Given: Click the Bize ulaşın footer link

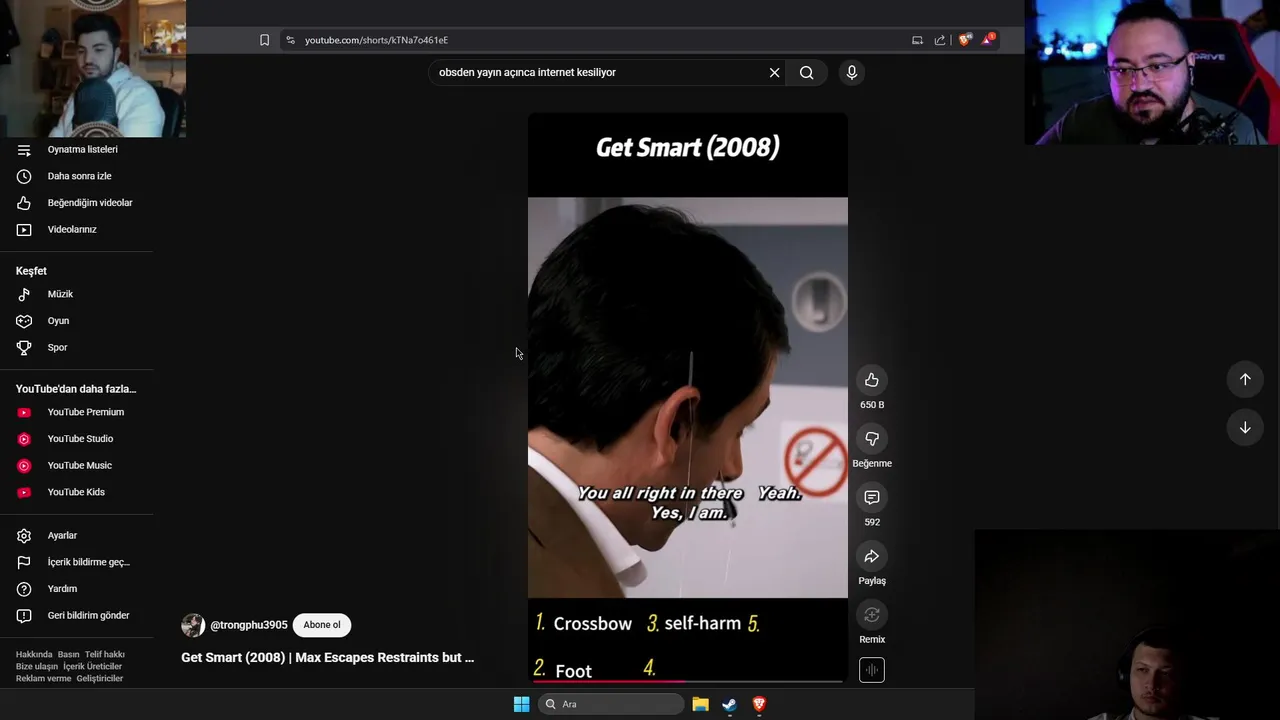Looking at the screenshot, I should 37,667.
